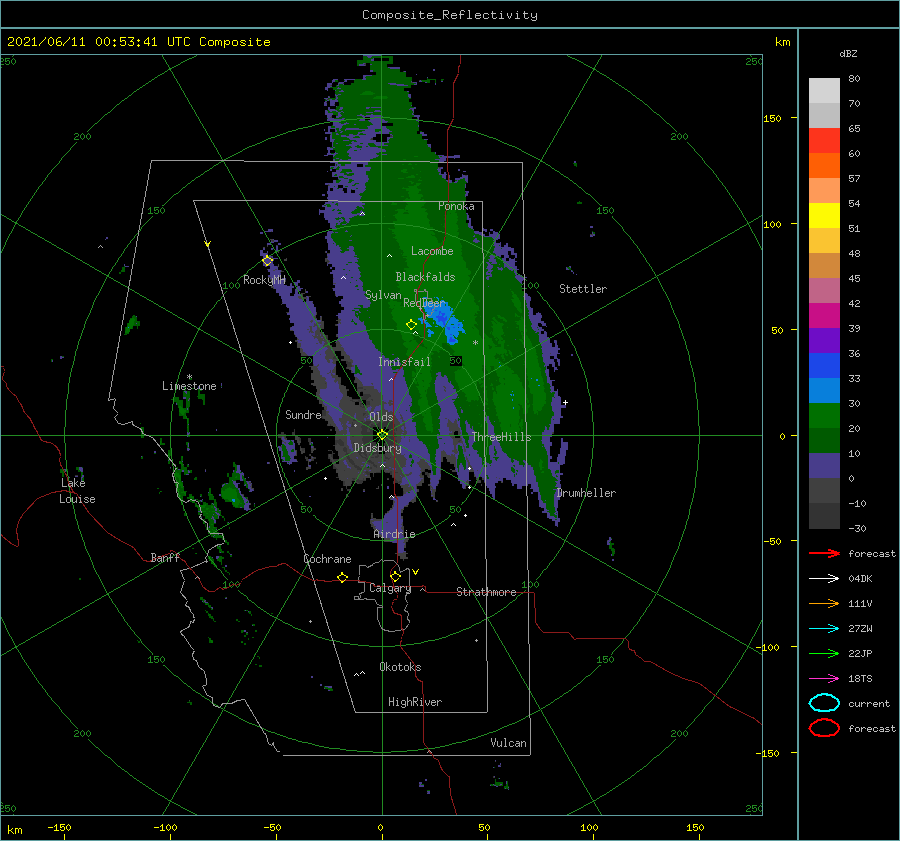Click the red forecast arrow in legend
This screenshot has height=841, width=900.
tap(824, 553)
